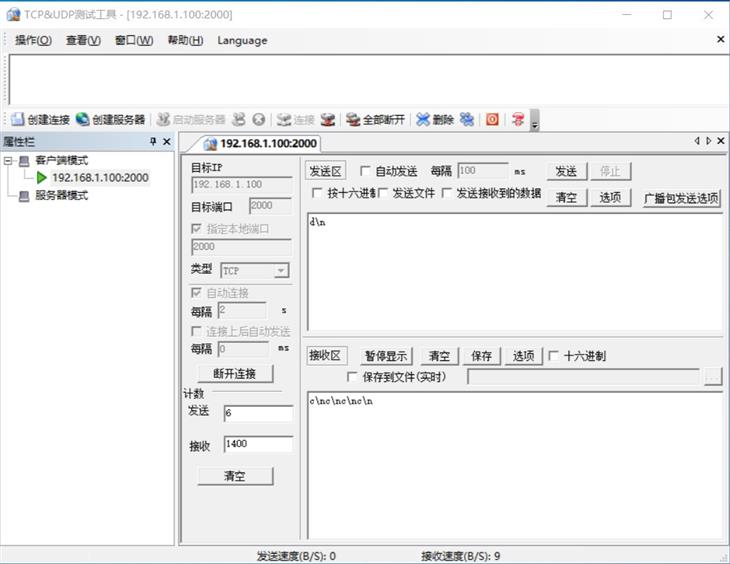Click the 接收 count field showing 1400

pos(258,444)
